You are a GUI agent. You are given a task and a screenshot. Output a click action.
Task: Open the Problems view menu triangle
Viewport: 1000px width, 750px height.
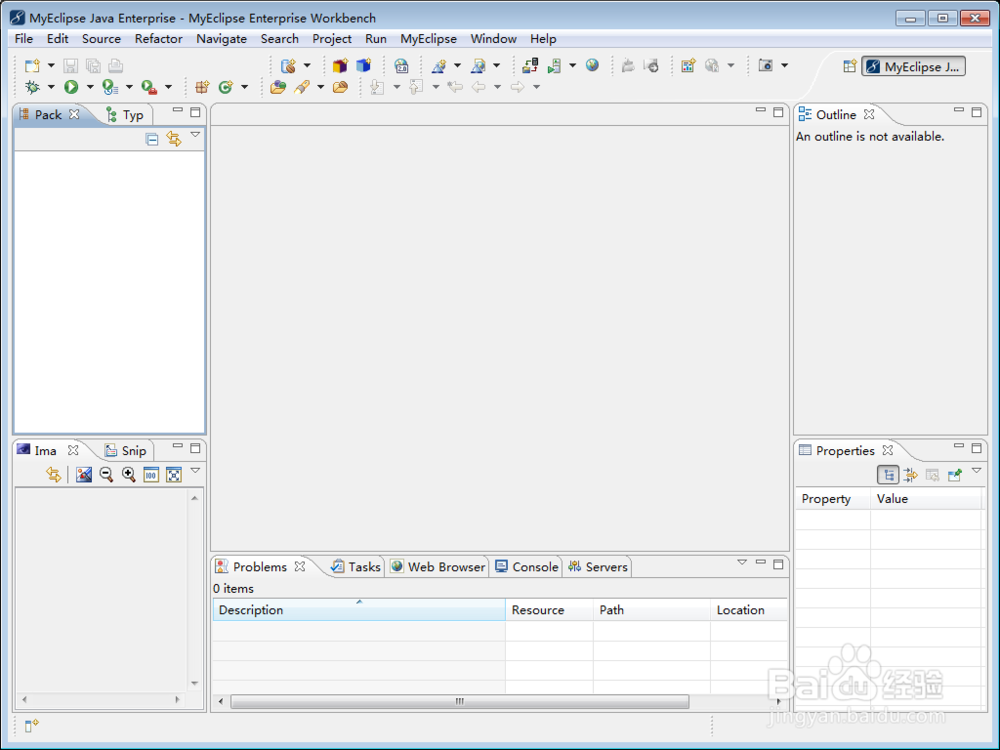(x=742, y=562)
